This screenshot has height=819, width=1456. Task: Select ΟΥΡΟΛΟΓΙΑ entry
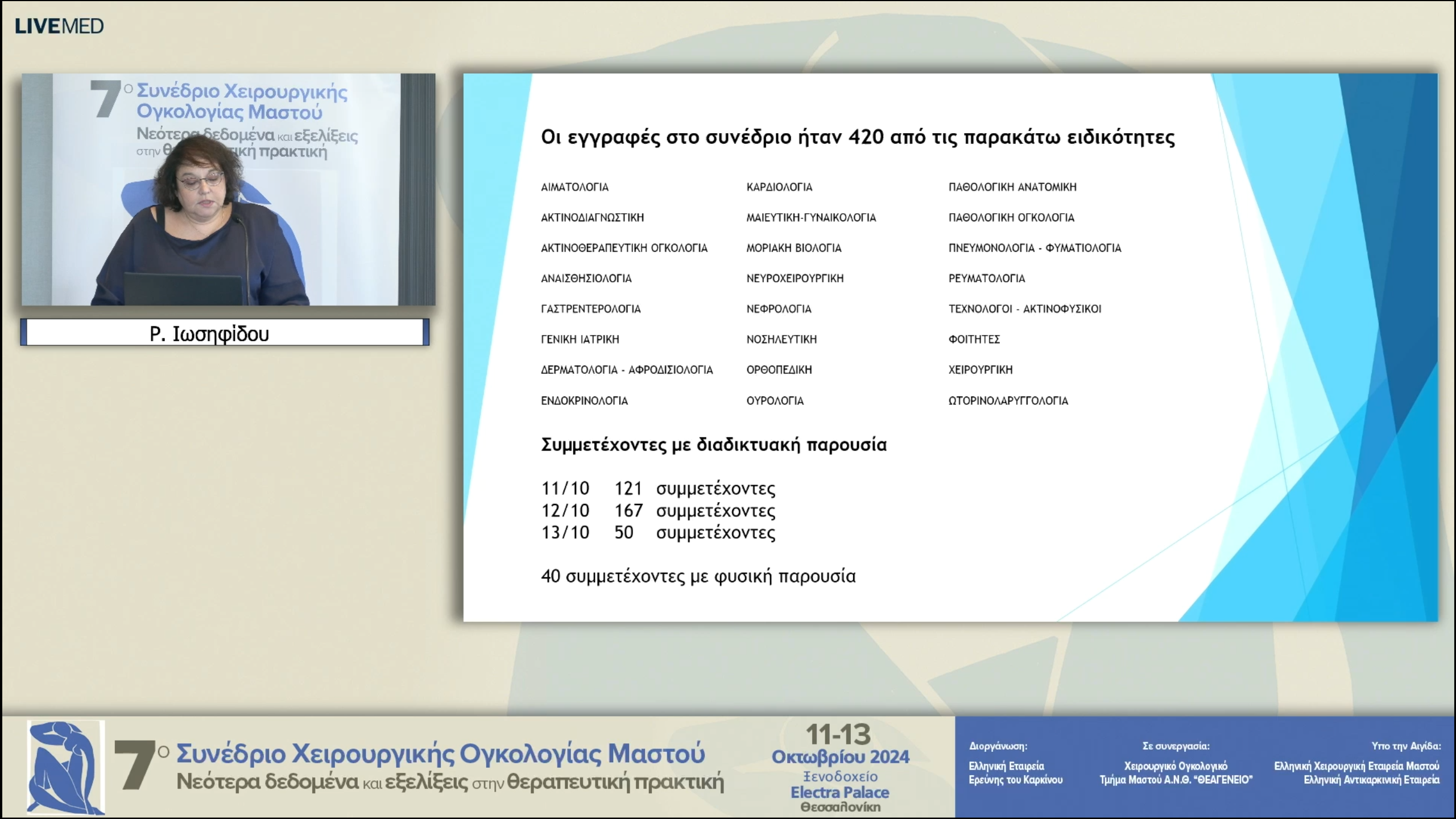pos(775,401)
